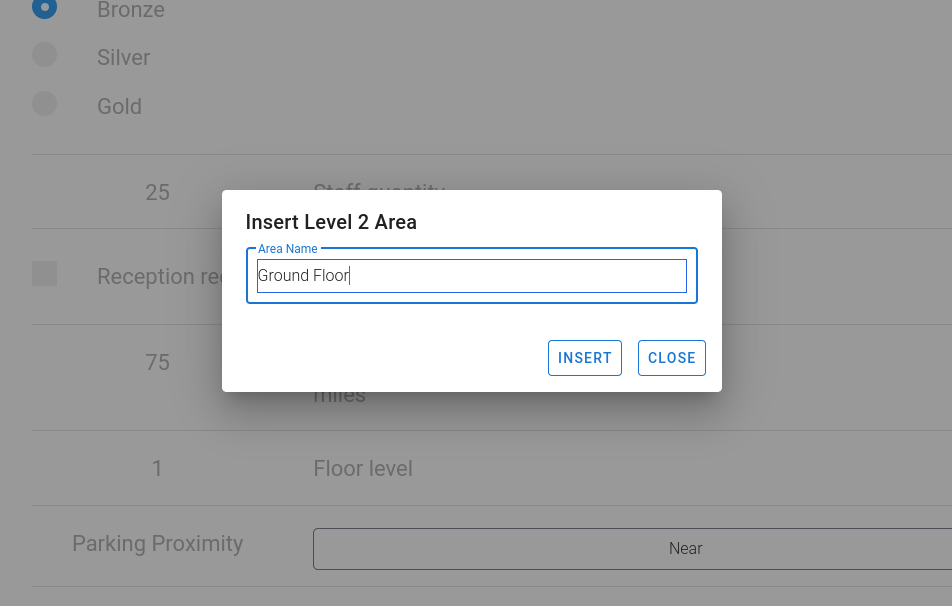This screenshot has height=606, width=952.
Task: Click the Area Name field label
Action: tap(288, 249)
